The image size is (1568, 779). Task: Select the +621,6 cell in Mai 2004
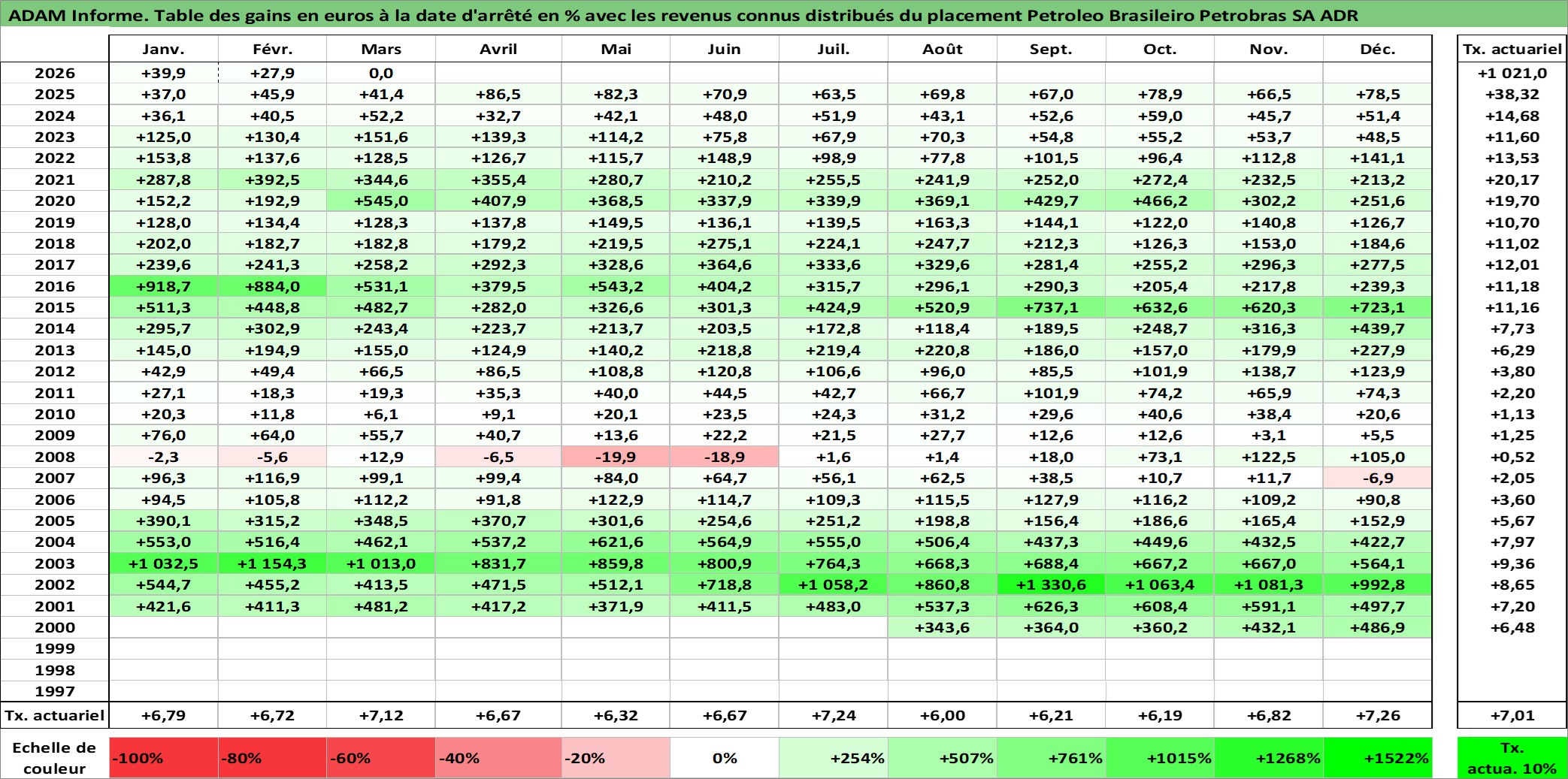(616, 542)
